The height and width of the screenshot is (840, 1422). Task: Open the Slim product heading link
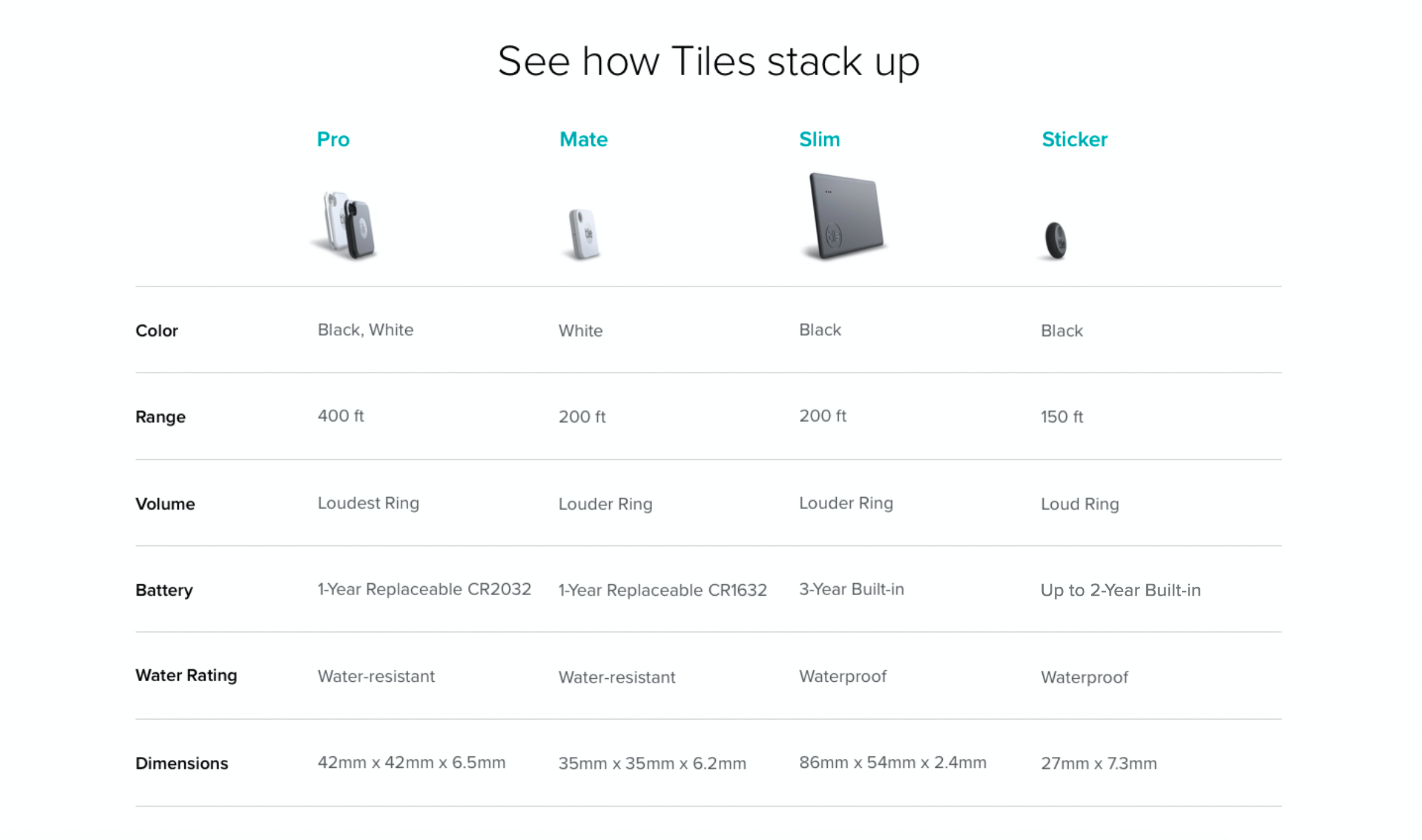pos(819,140)
